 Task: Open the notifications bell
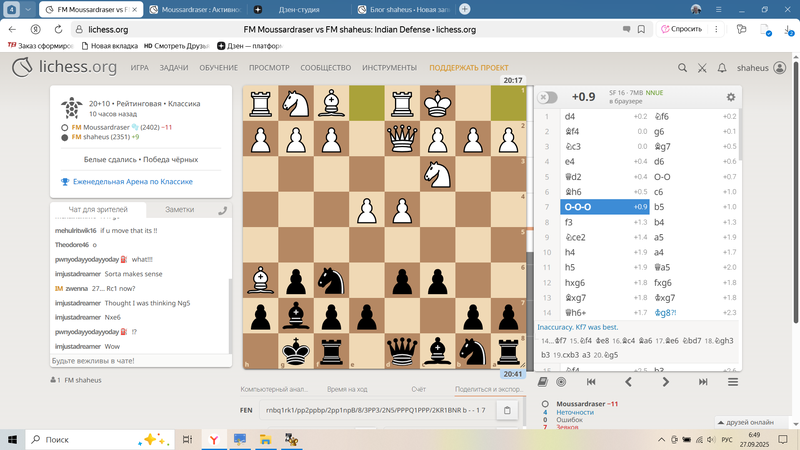click(722, 67)
